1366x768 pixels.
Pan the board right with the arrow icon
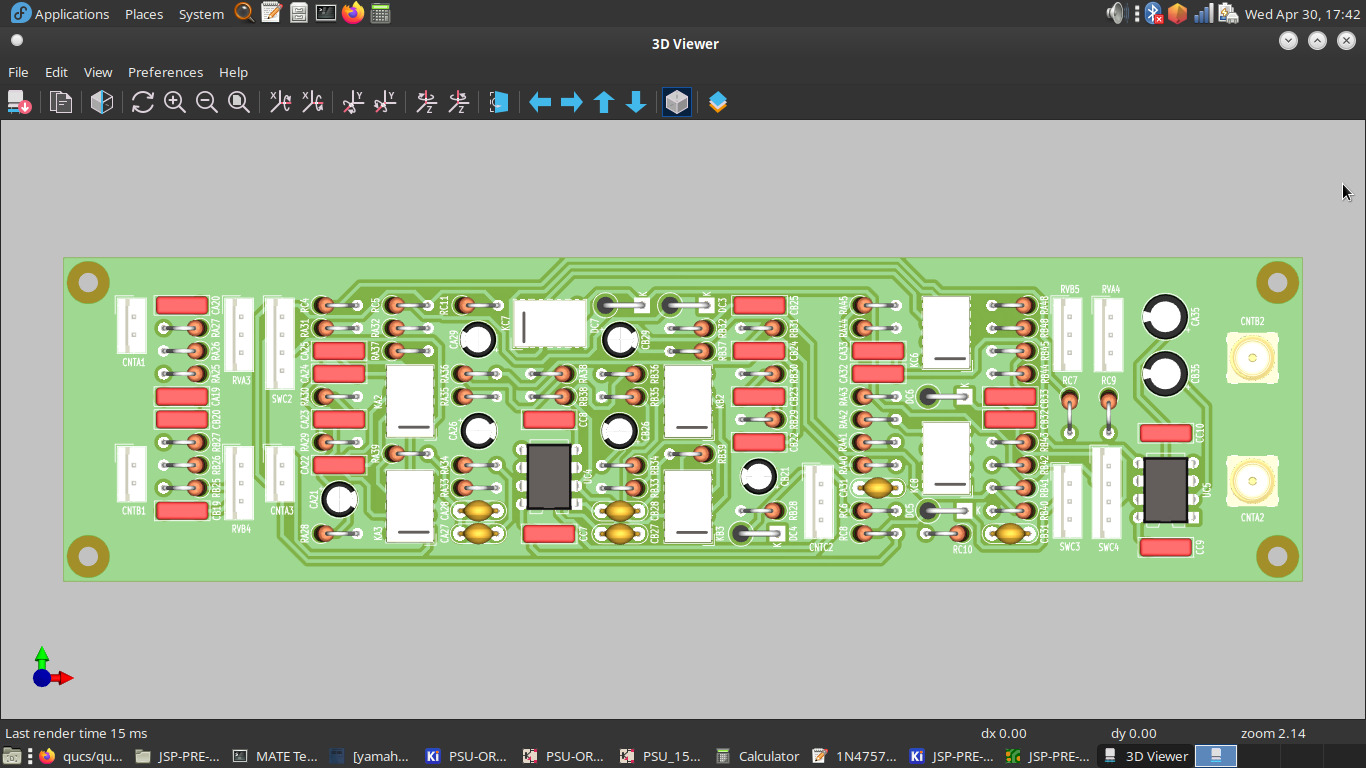(x=572, y=102)
